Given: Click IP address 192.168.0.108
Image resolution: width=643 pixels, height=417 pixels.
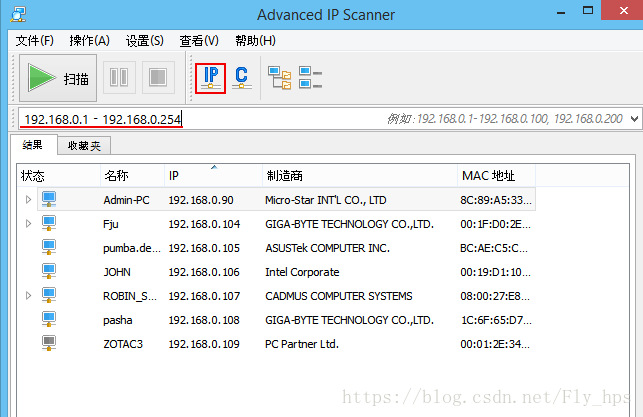Looking at the screenshot, I should pyautogui.click(x=204, y=320).
